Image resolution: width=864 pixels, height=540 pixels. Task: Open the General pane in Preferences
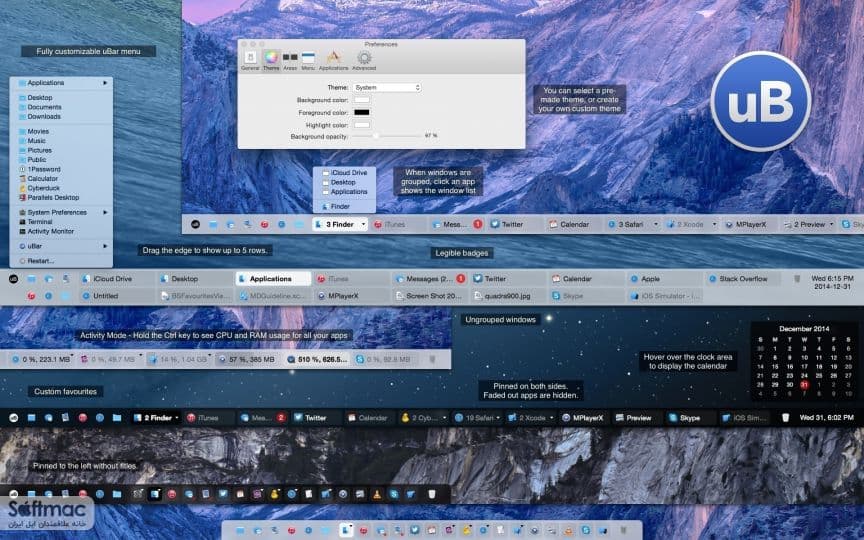point(250,61)
